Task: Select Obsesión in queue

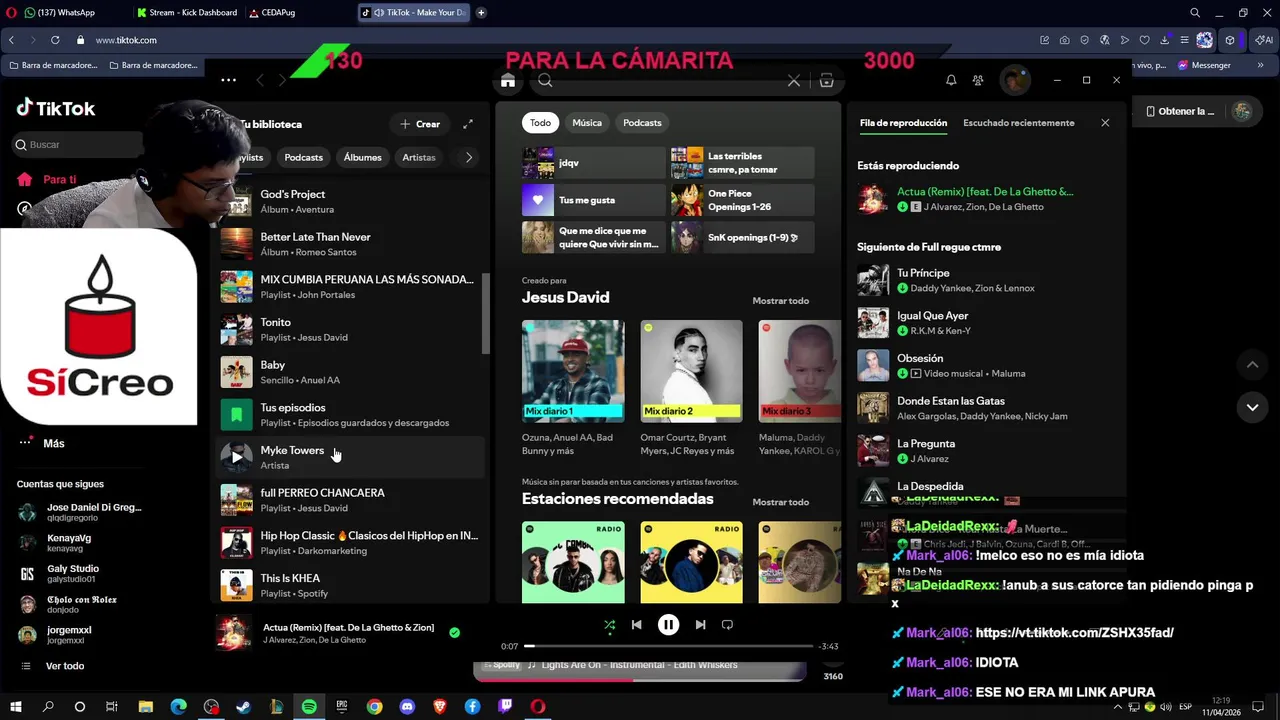Action: (985, 365)
